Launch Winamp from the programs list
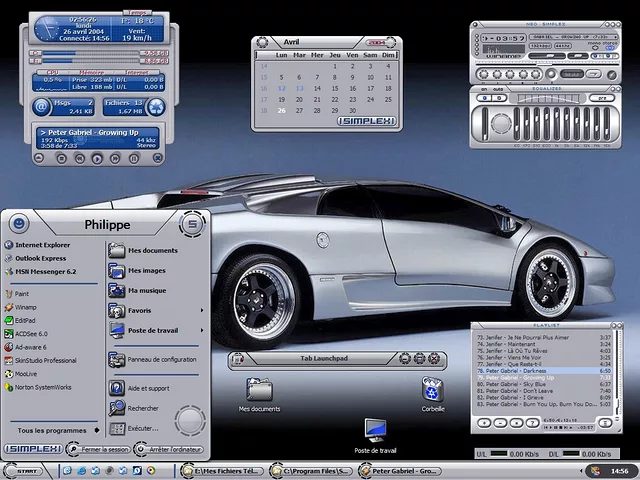This screenshot has height=480, width=640. [x=25, y=307]
